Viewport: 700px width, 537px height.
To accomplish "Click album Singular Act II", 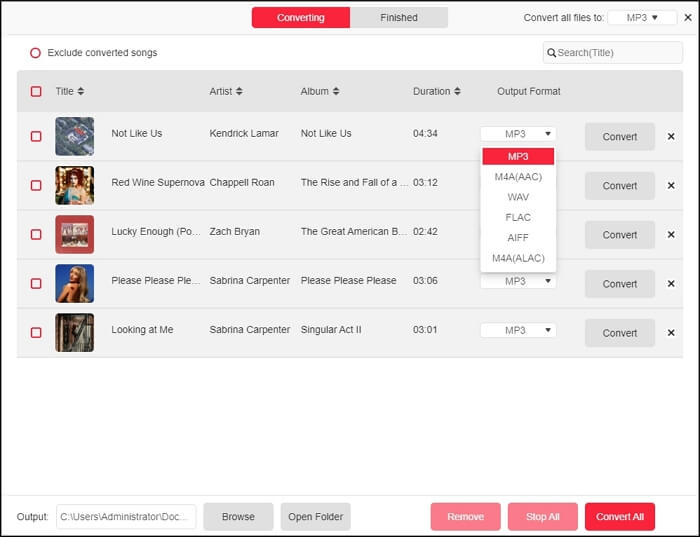I will [x=331, y=330].
